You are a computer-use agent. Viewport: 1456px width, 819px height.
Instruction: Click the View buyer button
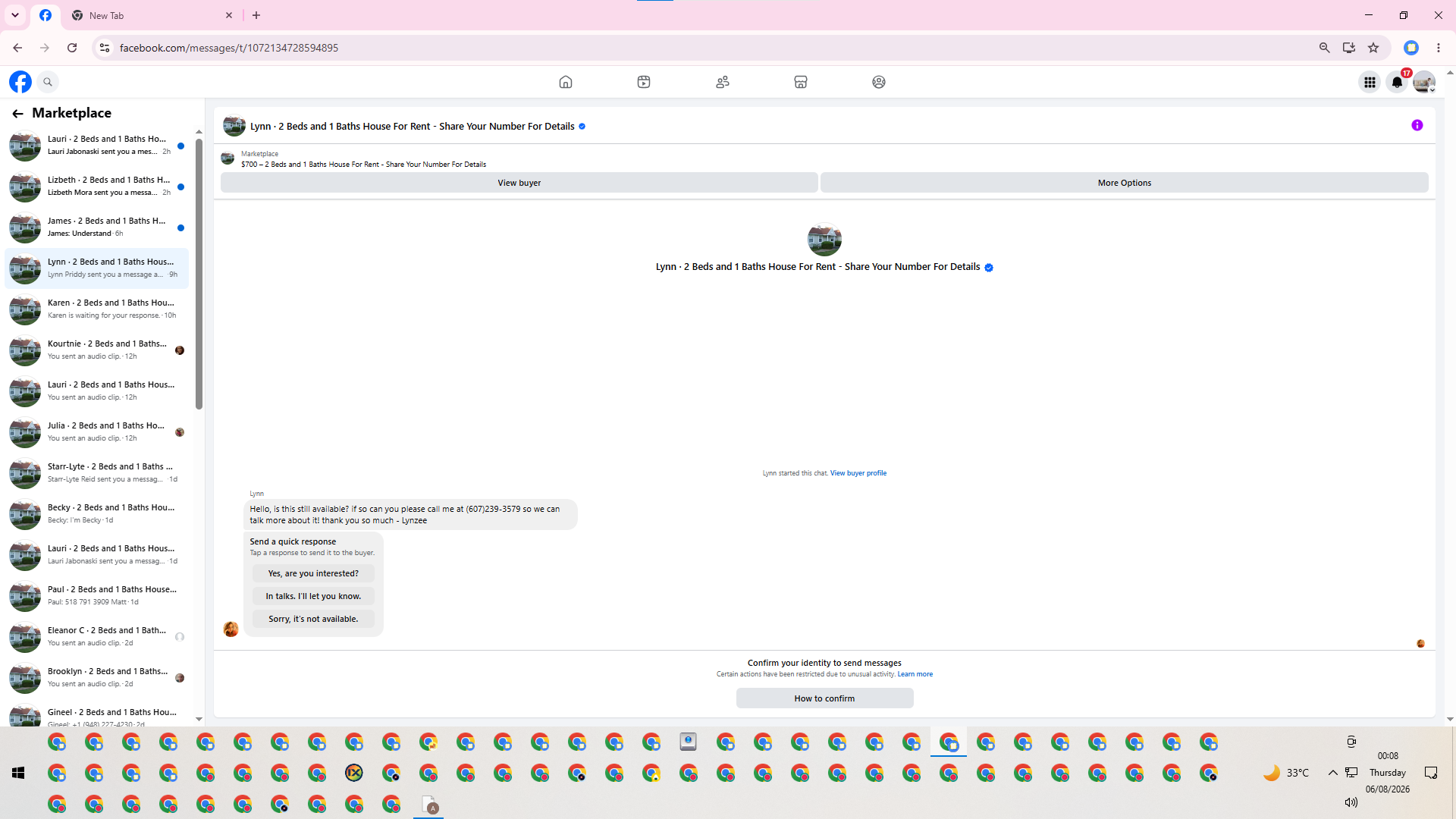pos(519,183)
